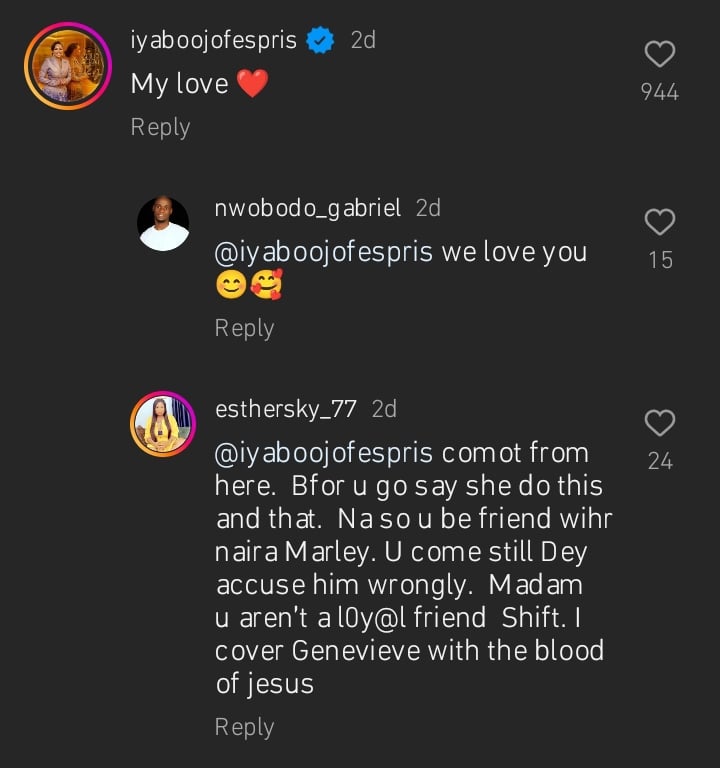
Task: Open iyaboojofespris profile picture
Action: click(x=68, y=66)
